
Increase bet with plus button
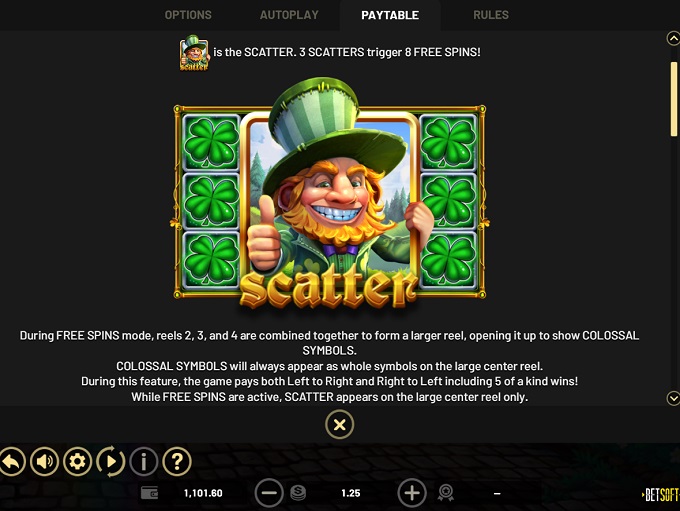point(412,493)
